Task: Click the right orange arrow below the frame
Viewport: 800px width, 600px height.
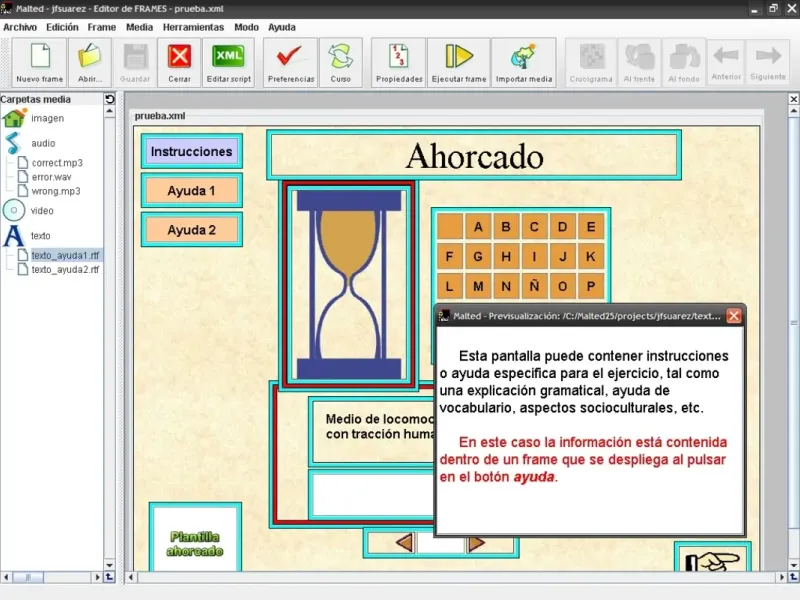Action: (x=477, y=544)
